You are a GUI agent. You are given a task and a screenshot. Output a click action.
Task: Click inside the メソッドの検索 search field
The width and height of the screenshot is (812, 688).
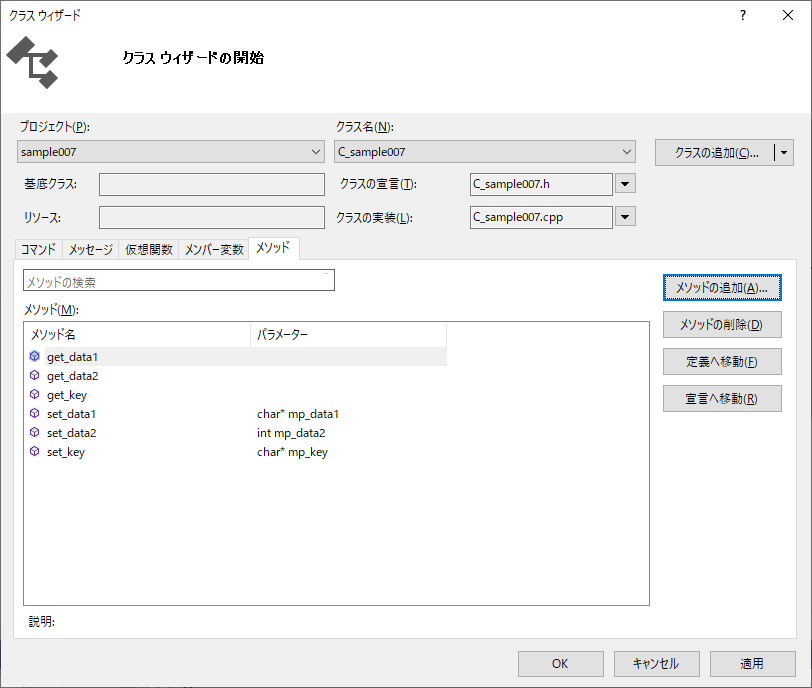(178, 282)
